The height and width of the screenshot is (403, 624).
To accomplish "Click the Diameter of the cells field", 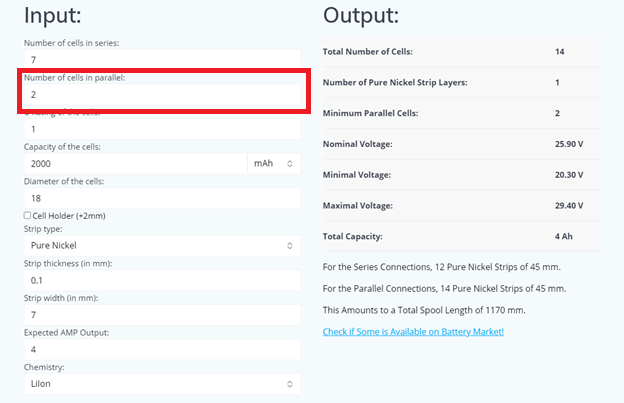I will click(160, 198).
